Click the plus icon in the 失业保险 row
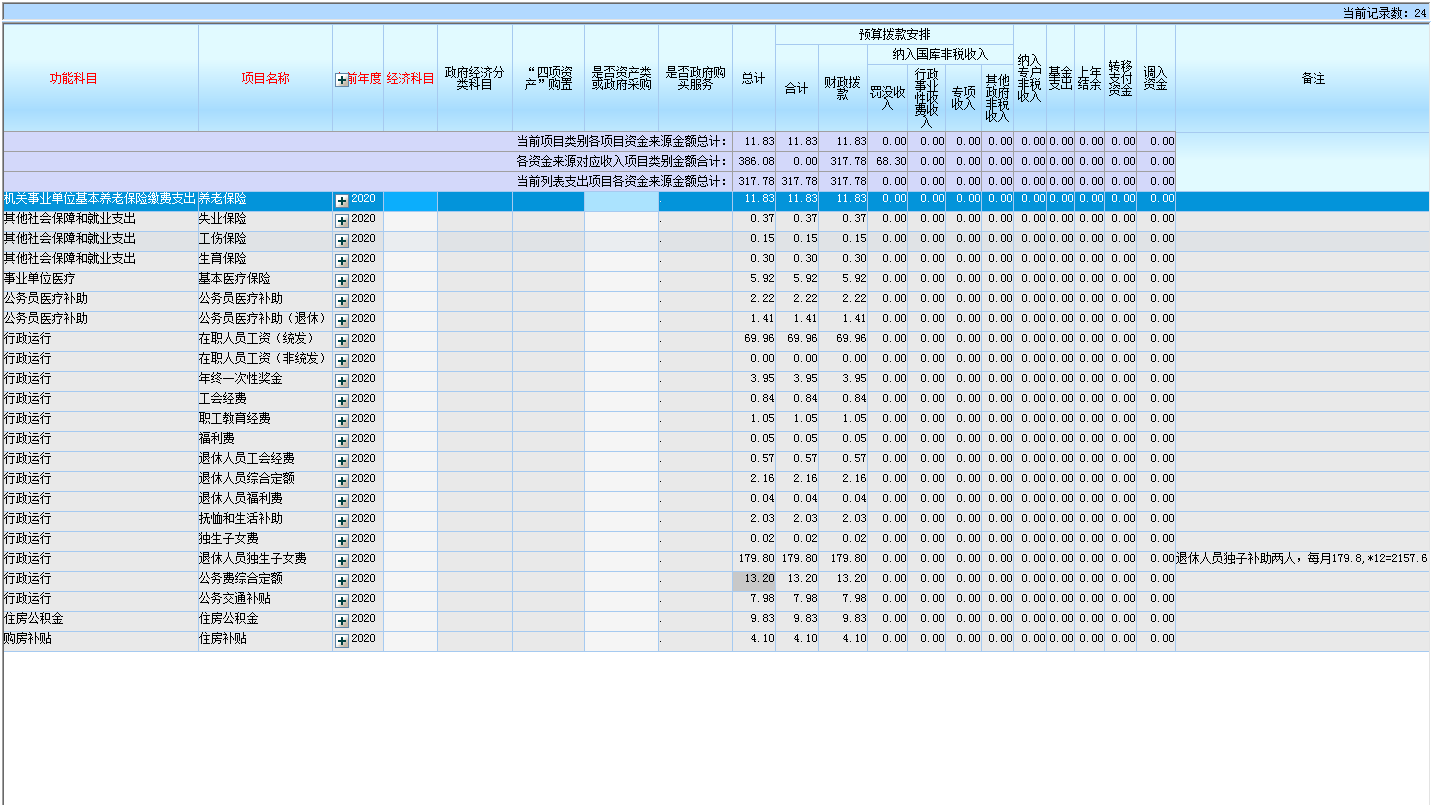The width and height of the screenshot is (1432, 805). pyautogui.click(x=342, y=221)
